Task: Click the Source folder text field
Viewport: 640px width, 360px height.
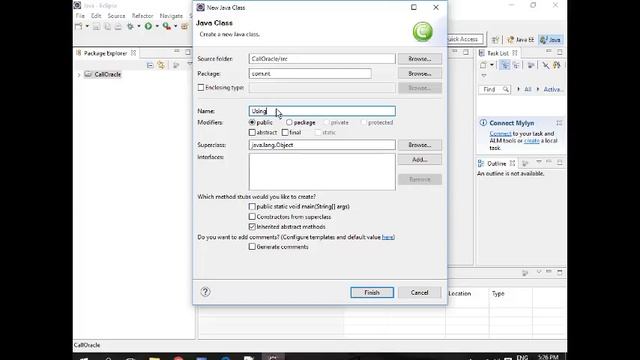Action: [322, 59]
